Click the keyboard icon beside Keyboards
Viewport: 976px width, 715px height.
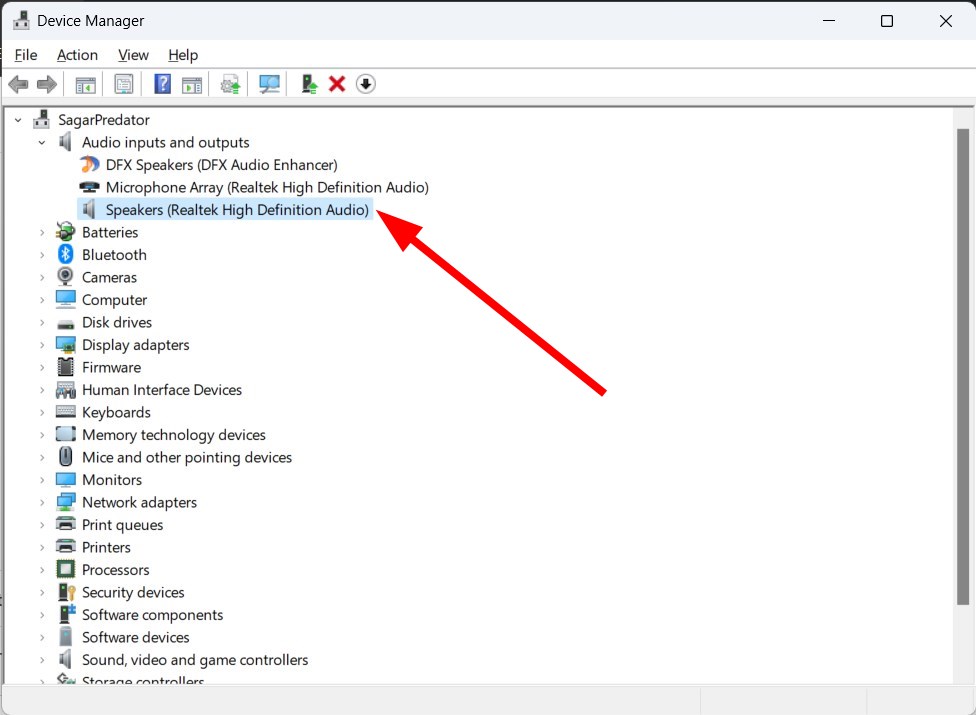[65, 411]
